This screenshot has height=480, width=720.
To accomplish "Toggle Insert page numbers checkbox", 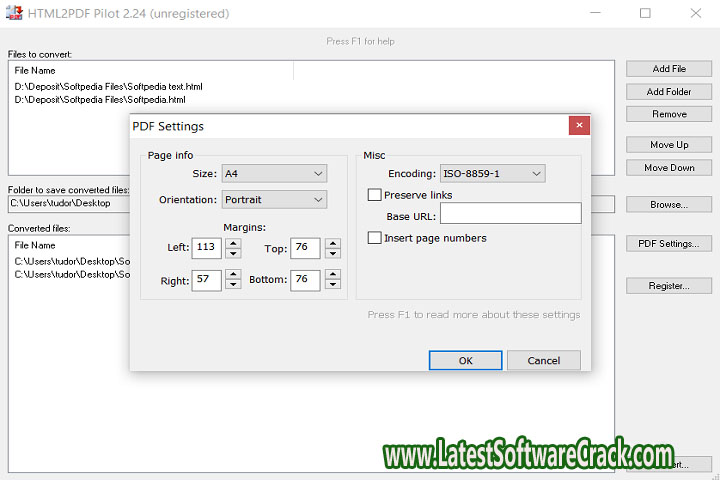I will click(375, 238).
